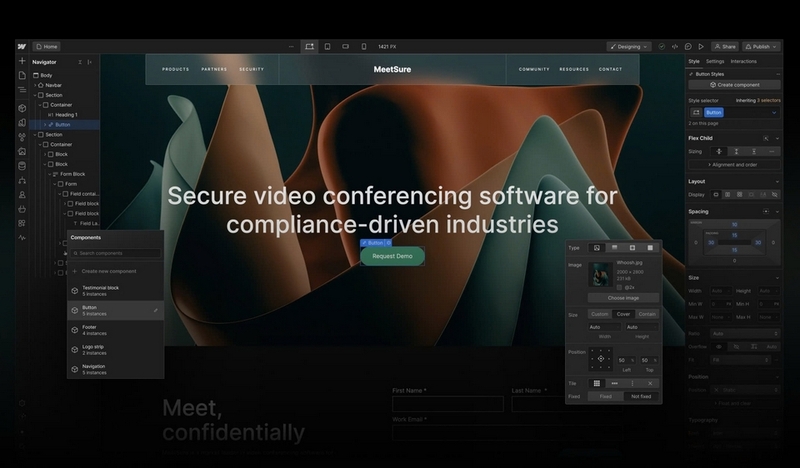Click the green status check icon

[661, 46]
